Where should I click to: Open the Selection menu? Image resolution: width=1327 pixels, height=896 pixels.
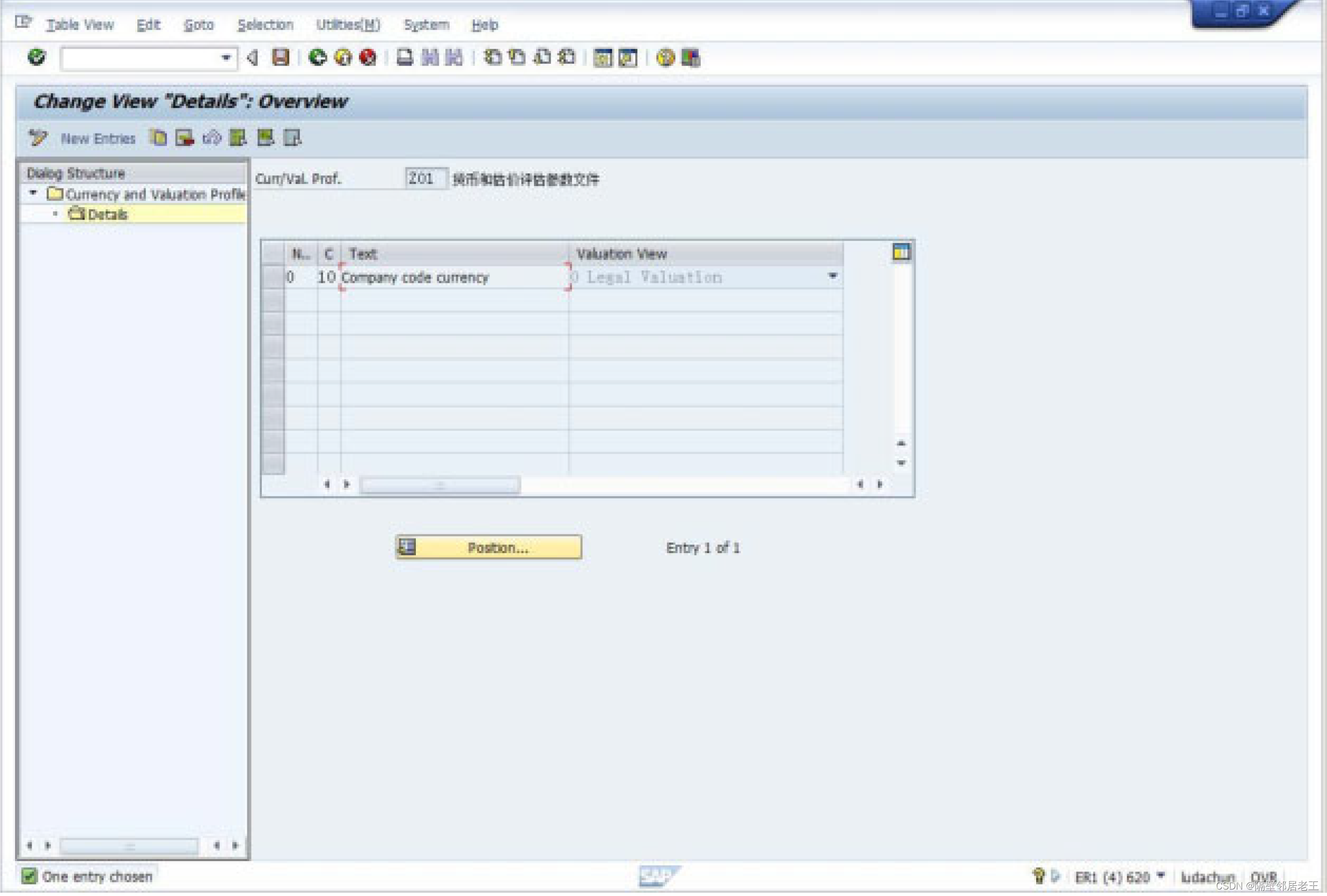265,25
